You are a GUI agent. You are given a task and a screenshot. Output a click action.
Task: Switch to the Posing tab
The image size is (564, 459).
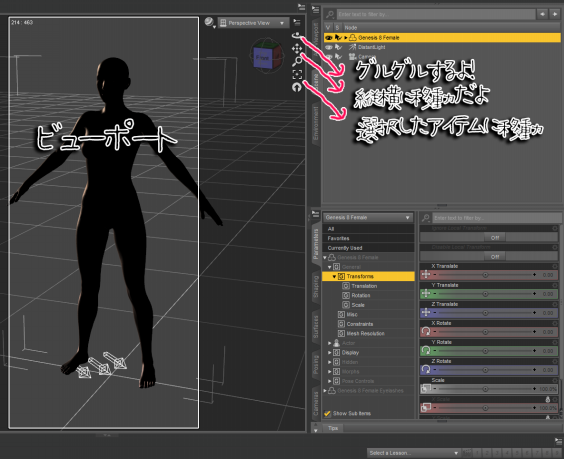[315, 365]
